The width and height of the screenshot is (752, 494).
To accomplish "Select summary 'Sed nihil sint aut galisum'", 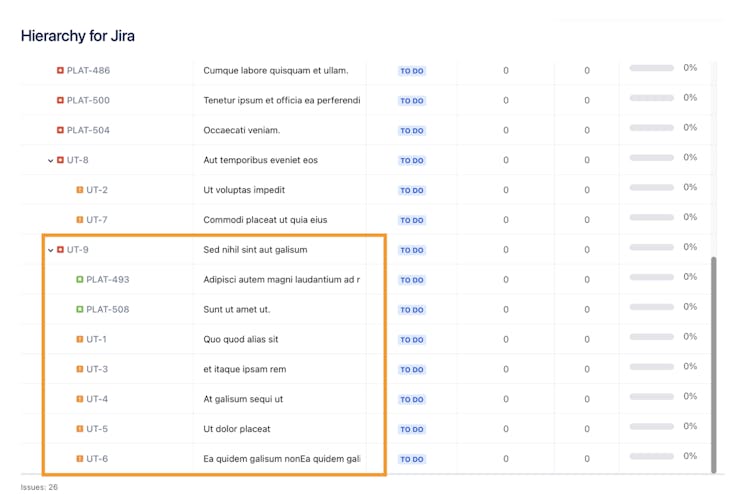I will click(255, 249).
